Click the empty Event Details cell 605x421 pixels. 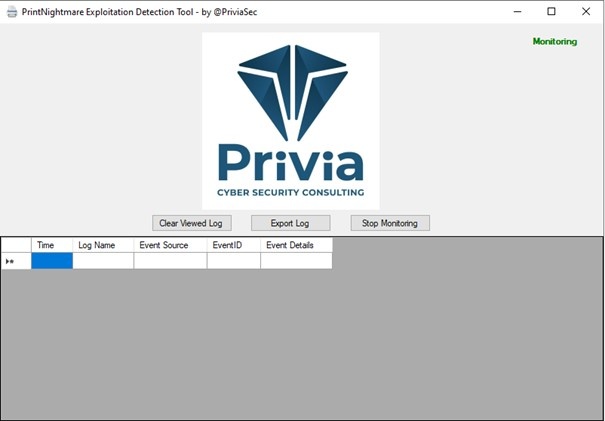click(x=296, y=261)
